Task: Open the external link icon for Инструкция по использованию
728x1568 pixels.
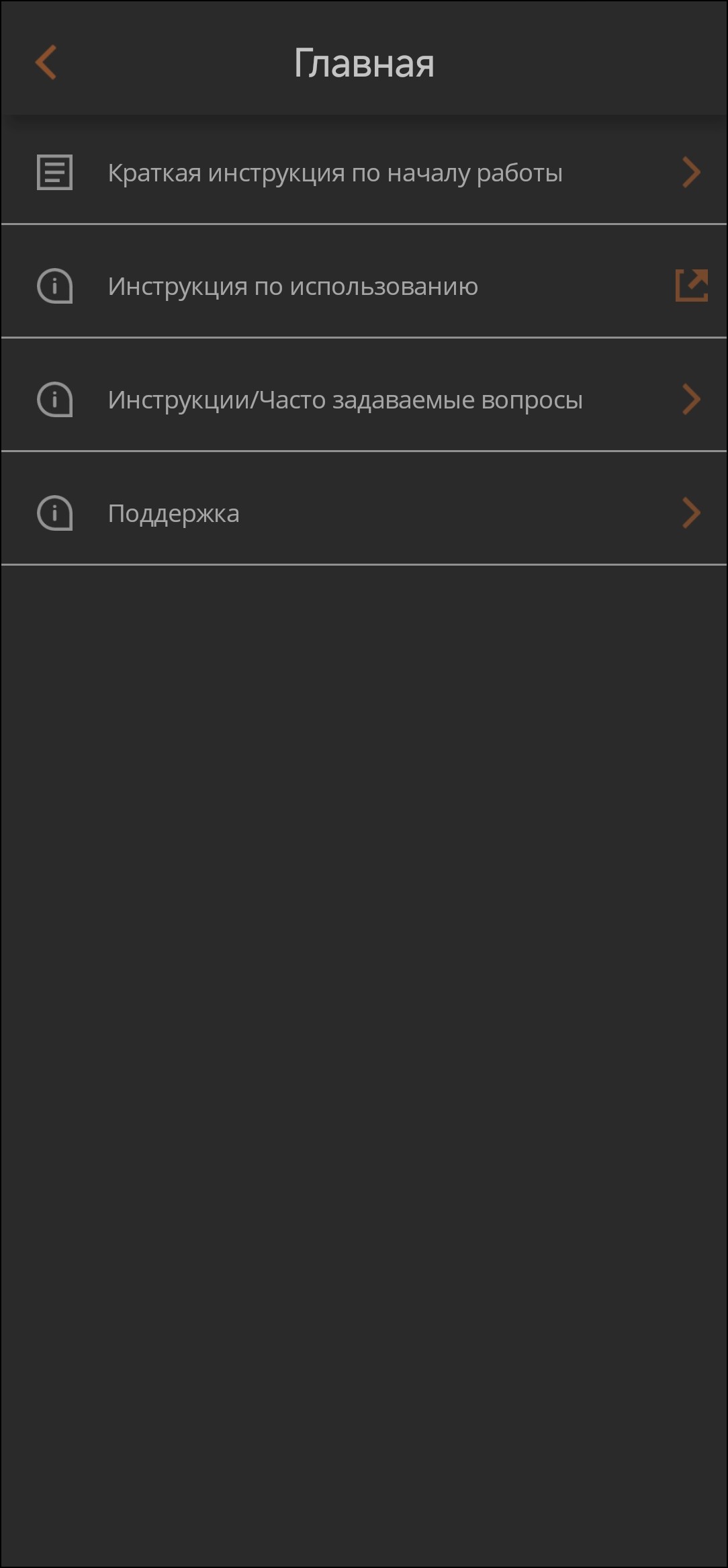Action: (691, 286)
